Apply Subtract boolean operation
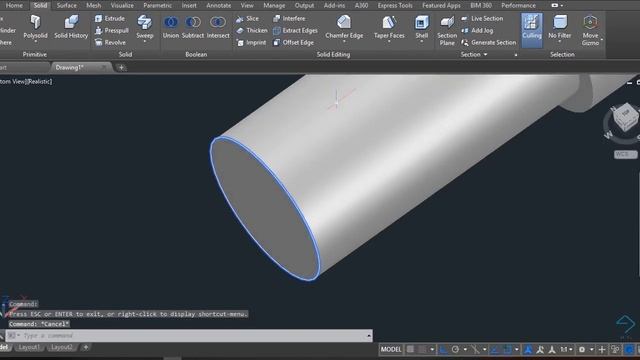640x360 pixels. tap(193, 27)
